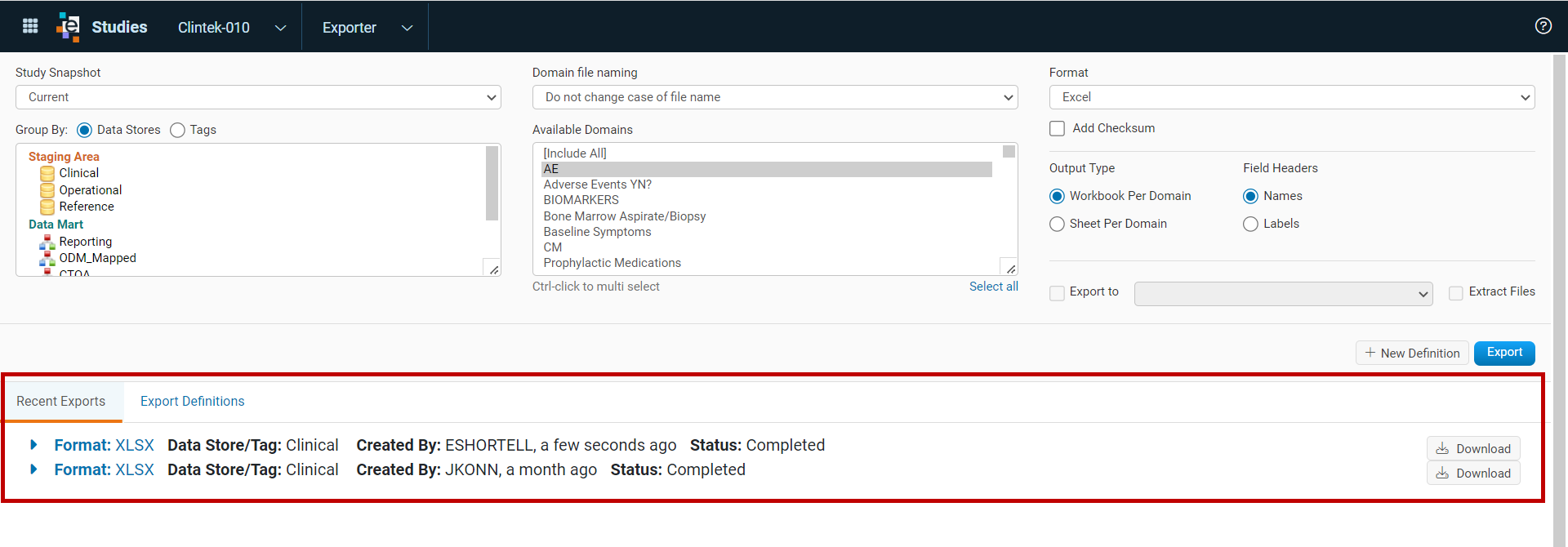Screen dimensions: 1568x547
Task: Select the Labels field headers option
Action: (x=1250, y=224)
